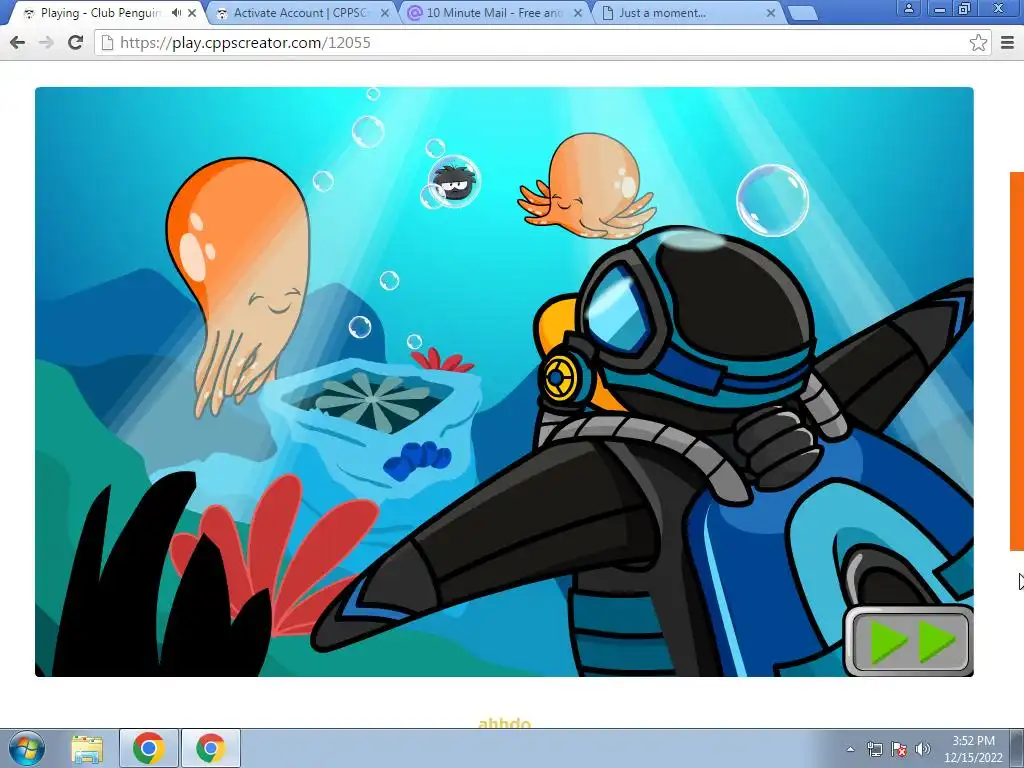Skip the intro with the green fast-forward button
Screen dimensions: 1024x768
point(909,641)
